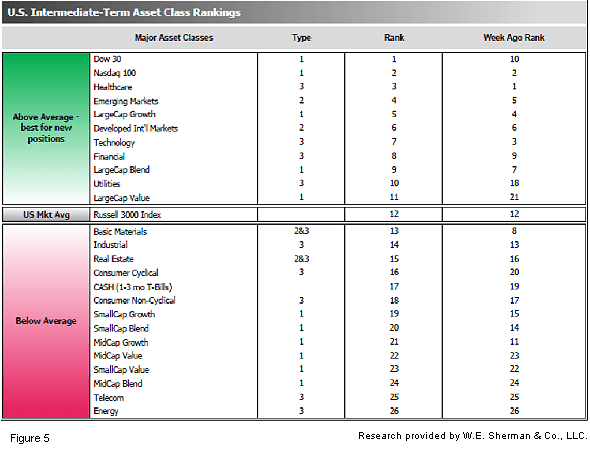
Task: Click the Rank column header
Action: click(x=394, y=38)
